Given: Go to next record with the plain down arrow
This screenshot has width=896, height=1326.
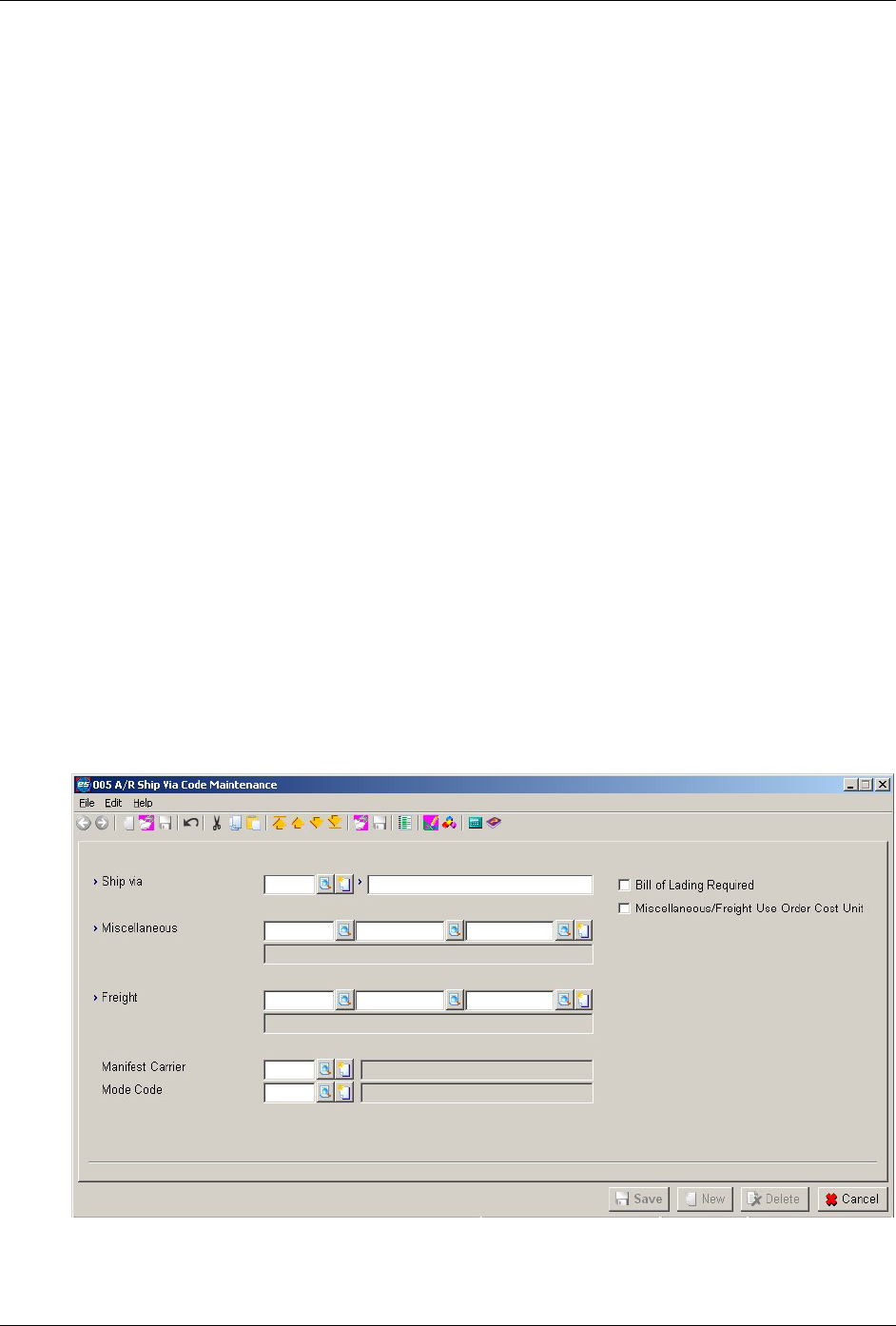Looking at the screenshot, I should [316, 823].
